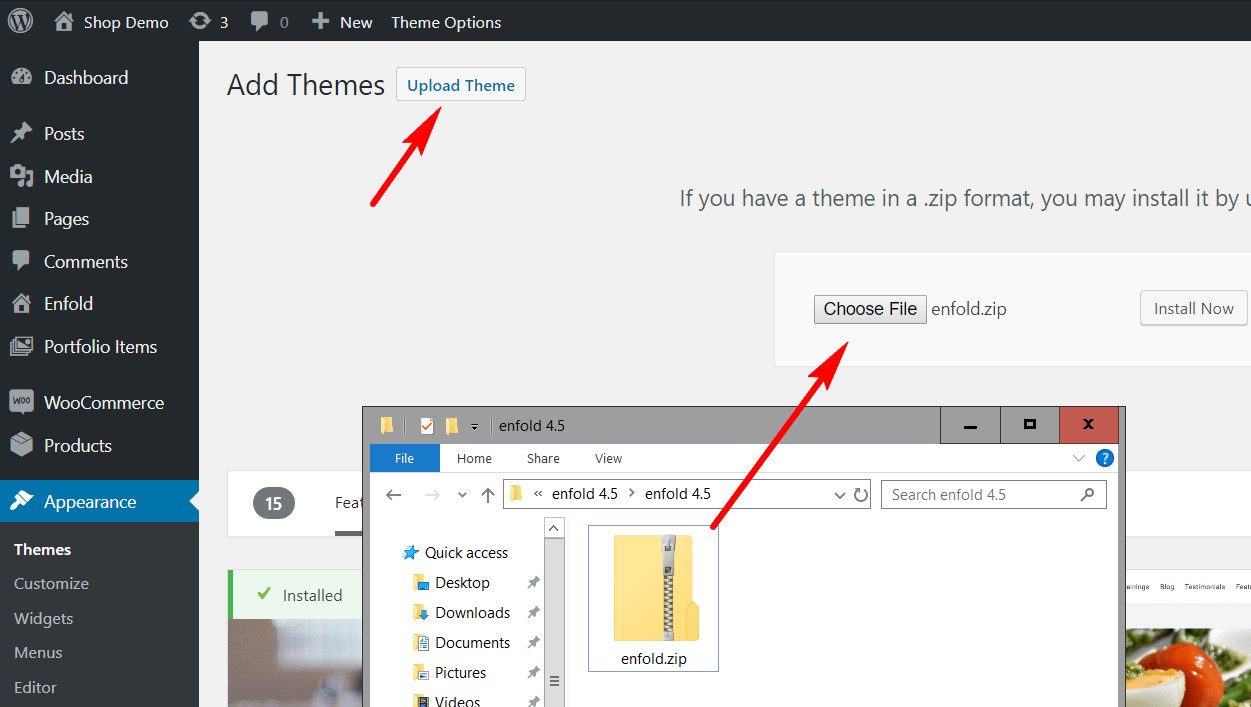Open Editor submenu link

(35, 687)
